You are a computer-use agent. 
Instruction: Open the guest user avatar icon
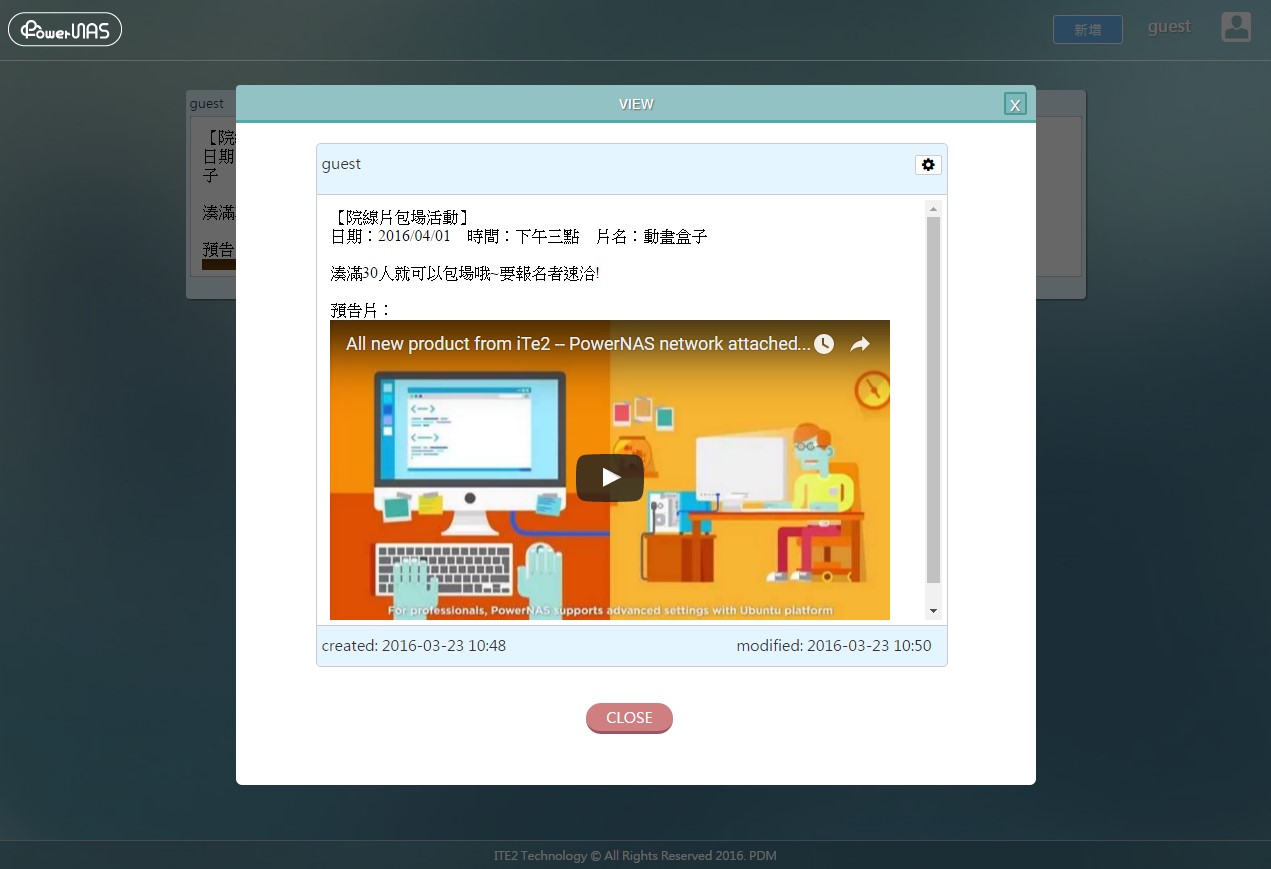[1236, 27]
